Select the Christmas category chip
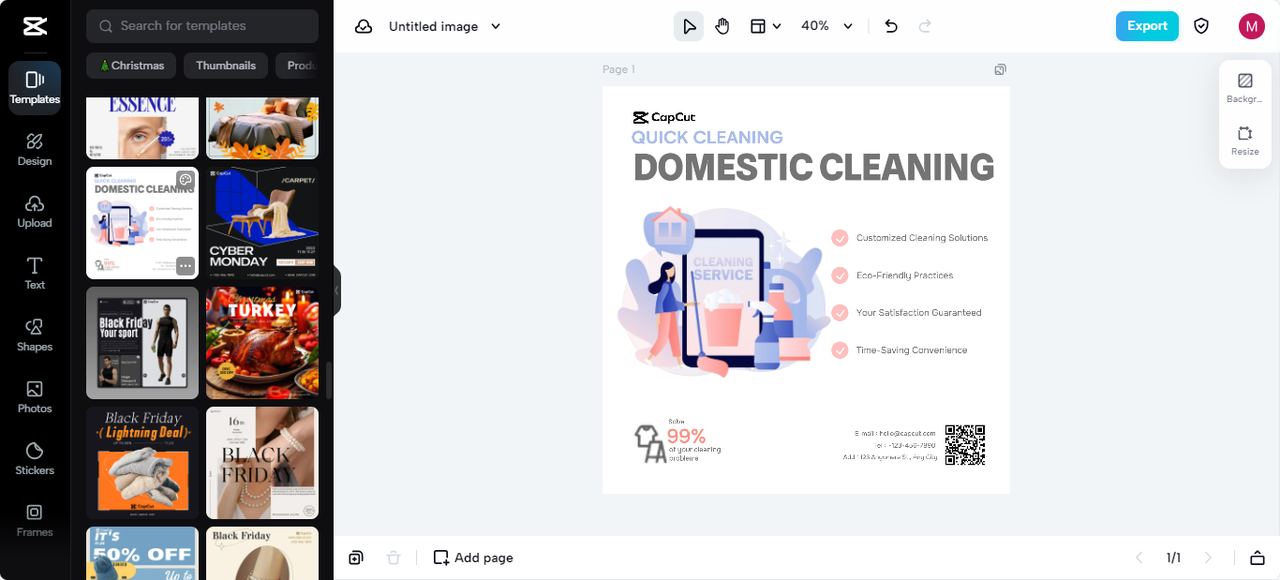Image resolution: width=1280 pixels, height=580 pixels. tap(131, 66)
